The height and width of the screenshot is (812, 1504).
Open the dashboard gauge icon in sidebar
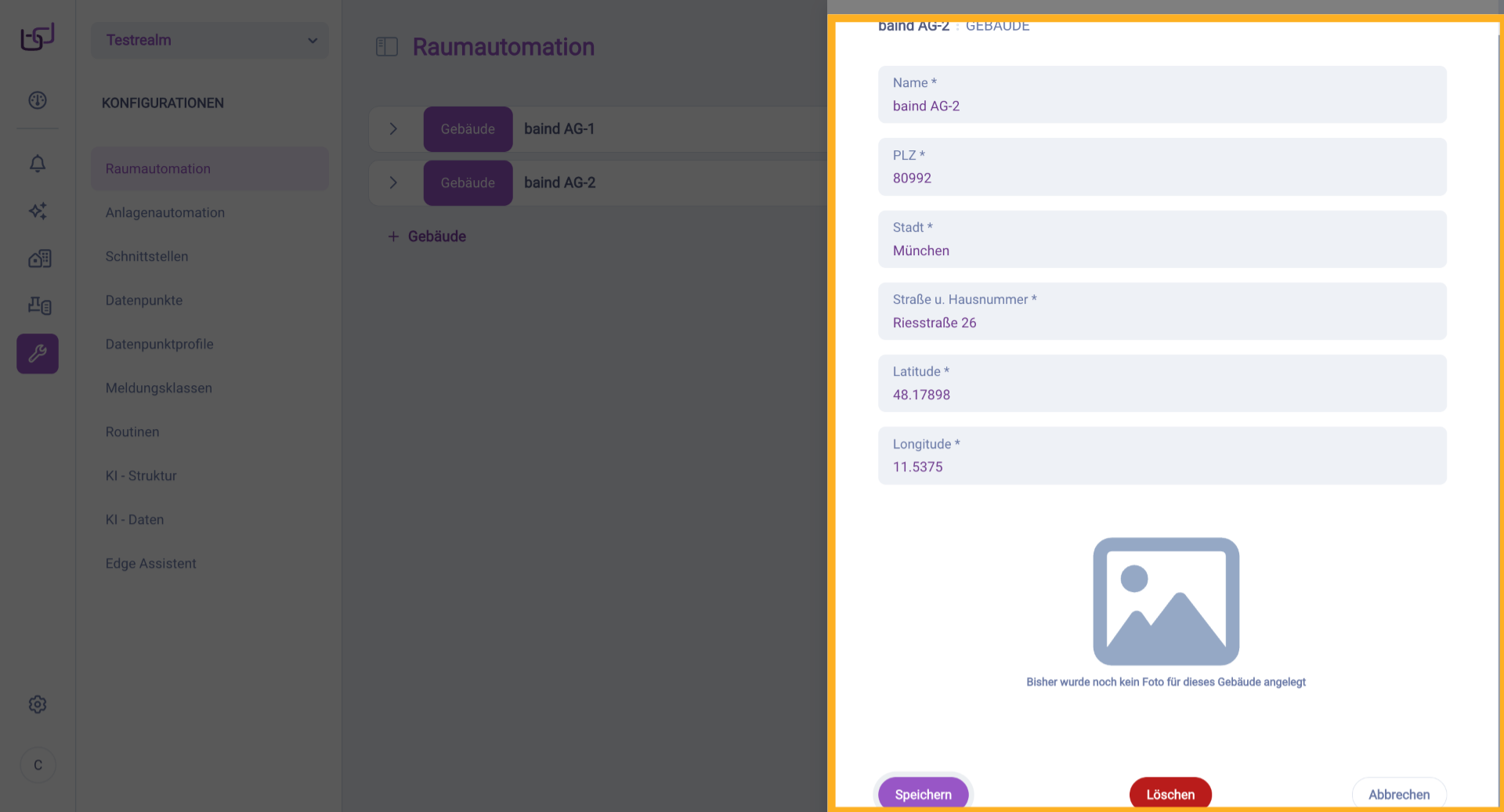38,100
